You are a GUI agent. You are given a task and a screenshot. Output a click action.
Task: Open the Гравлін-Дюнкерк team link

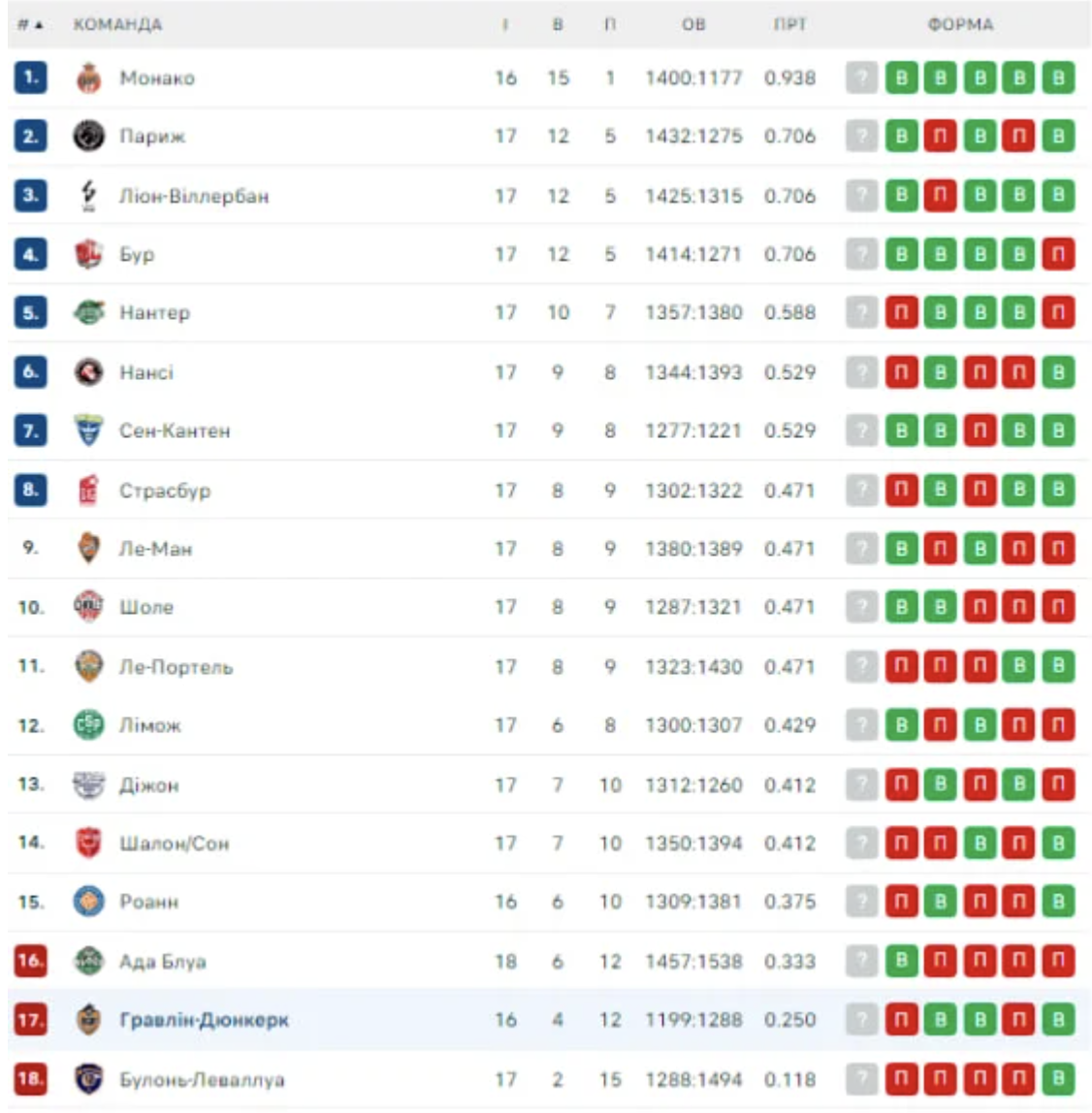pyautogui.click(x=204, y=1020)
